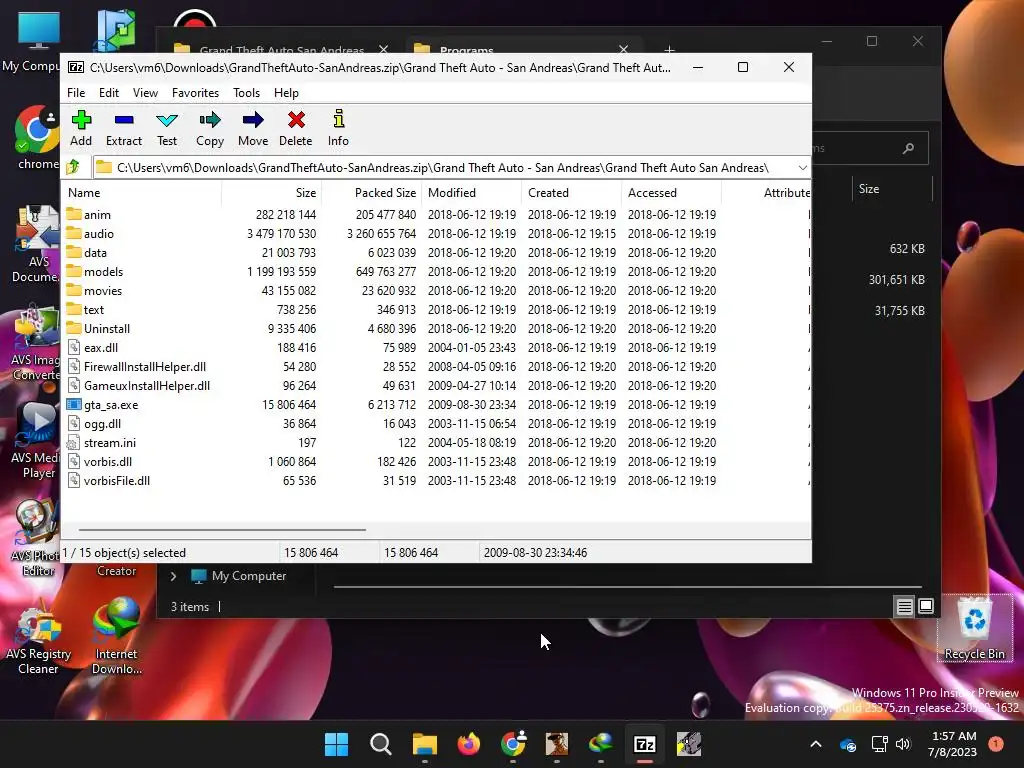Viewport: 1024px width, 768px height.
Task: Select the ogg.dll file
Action: click(102, 423)
